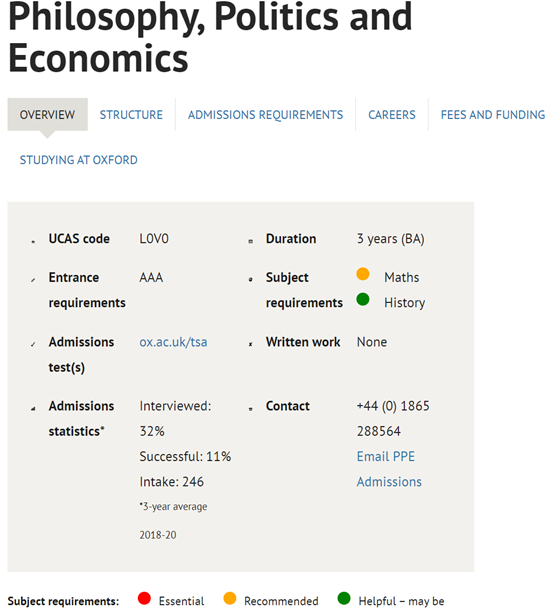This screenshot has width=547, height=614.
Task: Switch to the Structure tab
Action: [x=131, y=114]
